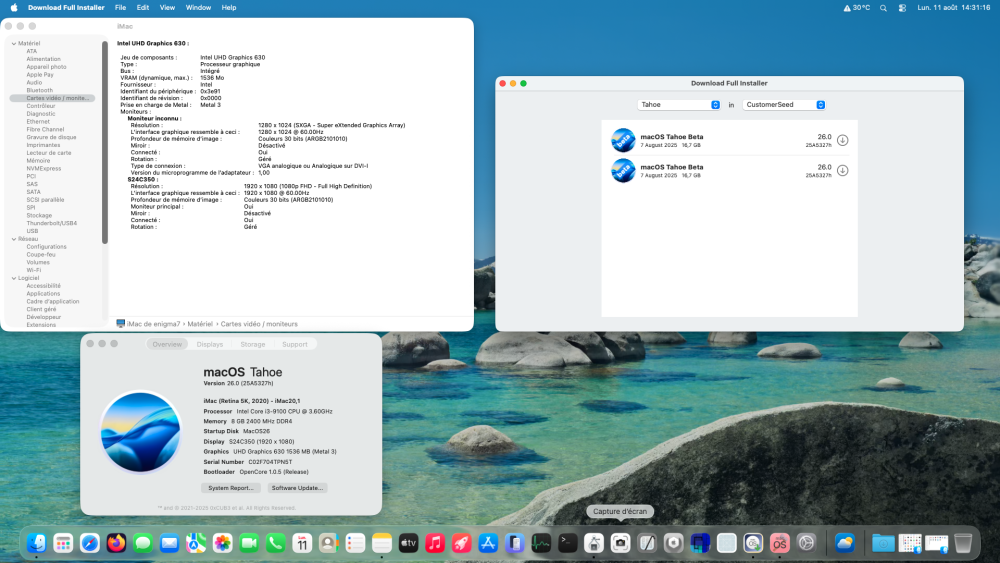The image size is (1000, 563).
Task: Open the Trash in the Dock
Action: point(963,543)
